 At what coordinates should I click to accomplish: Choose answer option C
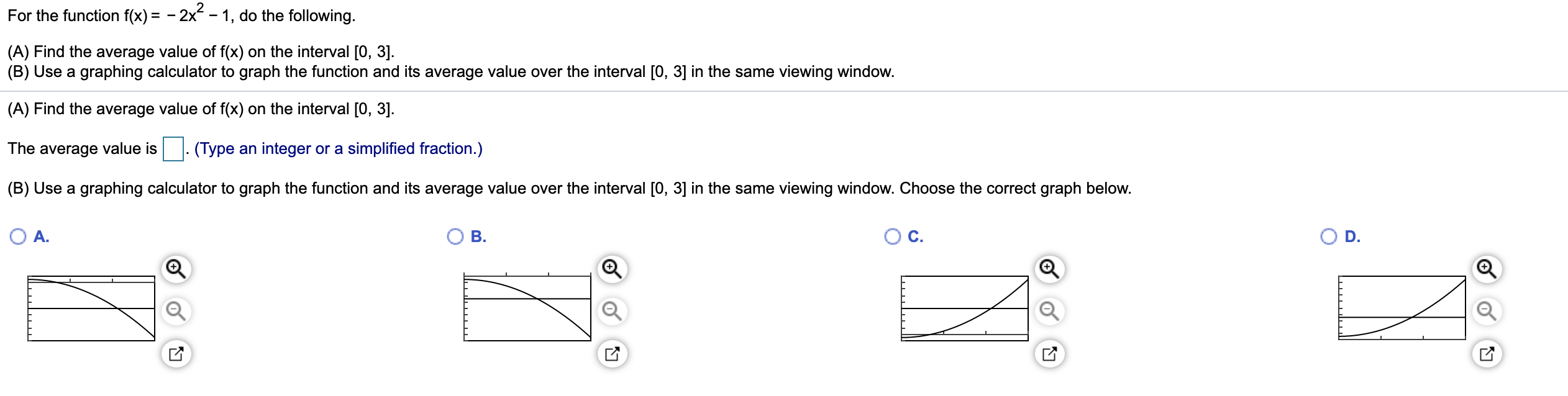pyautogui.click(x=893, y=236)
